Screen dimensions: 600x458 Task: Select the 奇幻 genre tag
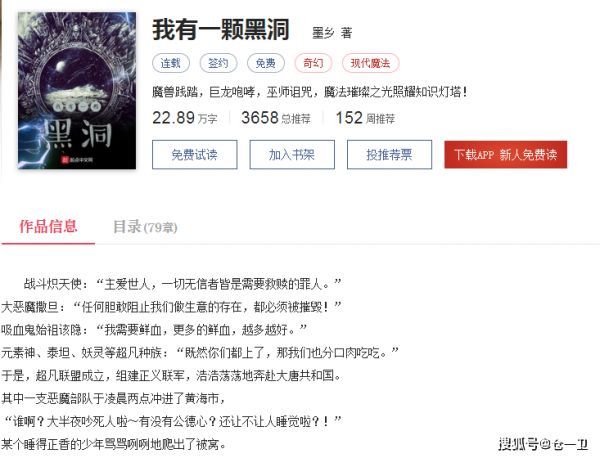pos(313,63)
